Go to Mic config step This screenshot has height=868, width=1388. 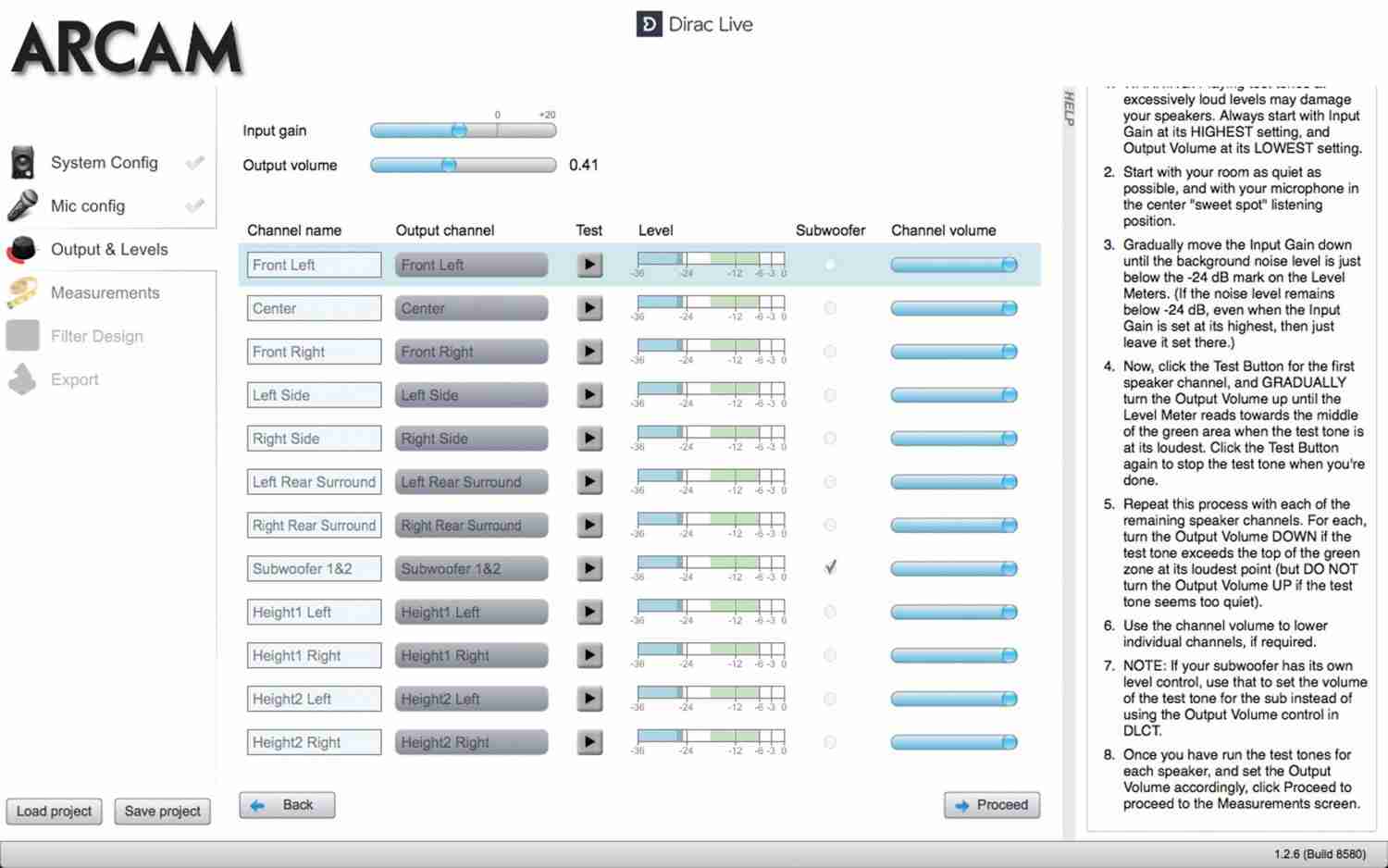[88, 205]
